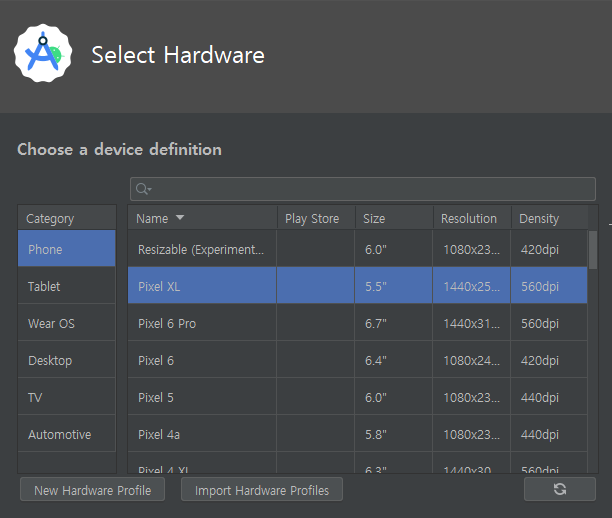Select the TV category
The height and width of the screenshot is (518, 612).
click(x=67, y=397)
